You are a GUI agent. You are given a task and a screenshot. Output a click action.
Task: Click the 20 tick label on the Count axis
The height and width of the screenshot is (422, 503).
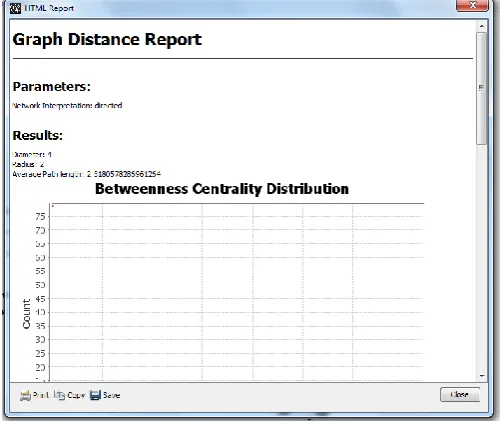coord(40,367)
